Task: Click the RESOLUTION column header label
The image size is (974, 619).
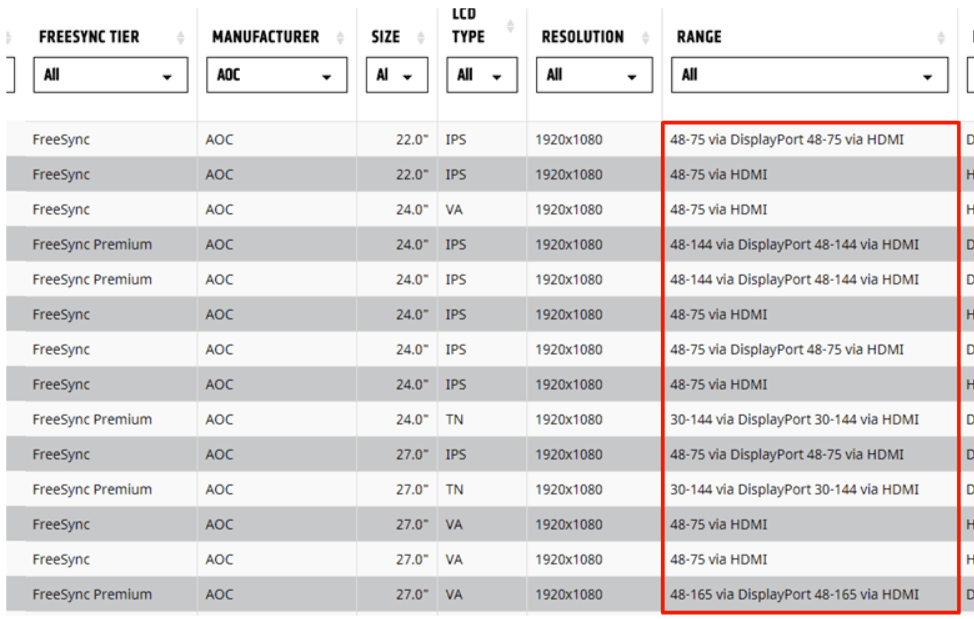Action: [x=583, y=37]
